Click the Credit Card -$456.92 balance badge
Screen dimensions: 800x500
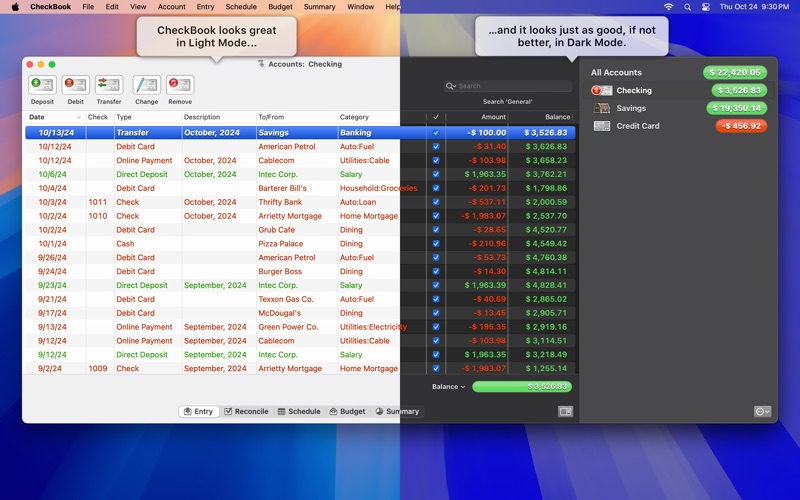pos(741,126)
